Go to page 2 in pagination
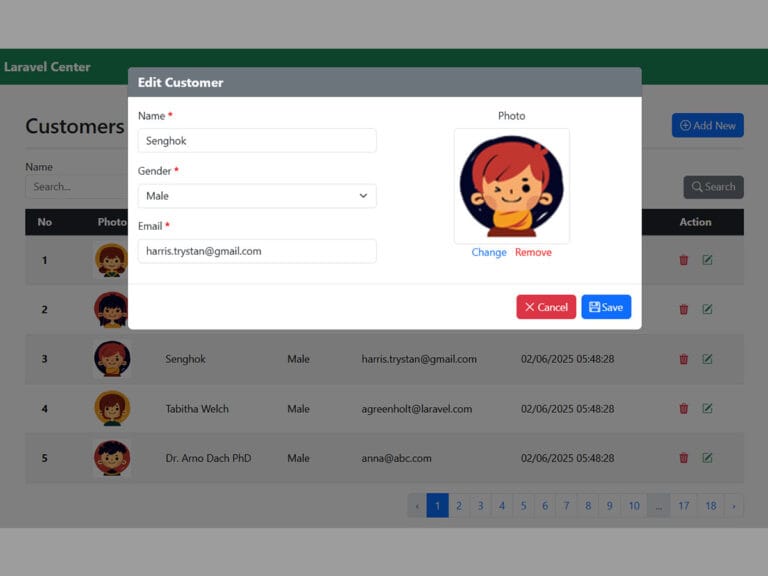 pos(459,506)
